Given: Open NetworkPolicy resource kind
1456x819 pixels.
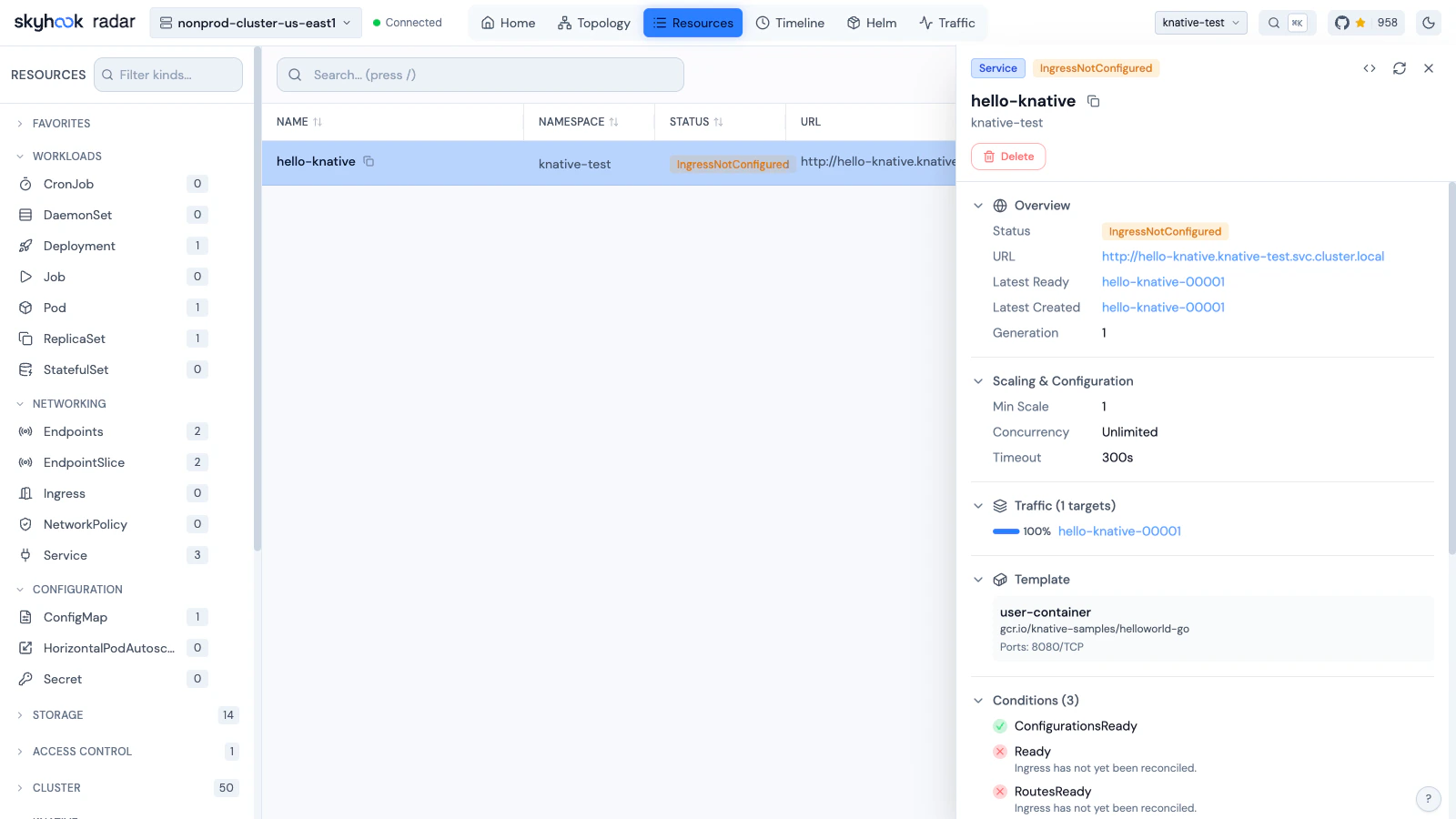Looking at the screenshot, I should tap(113, 524).
